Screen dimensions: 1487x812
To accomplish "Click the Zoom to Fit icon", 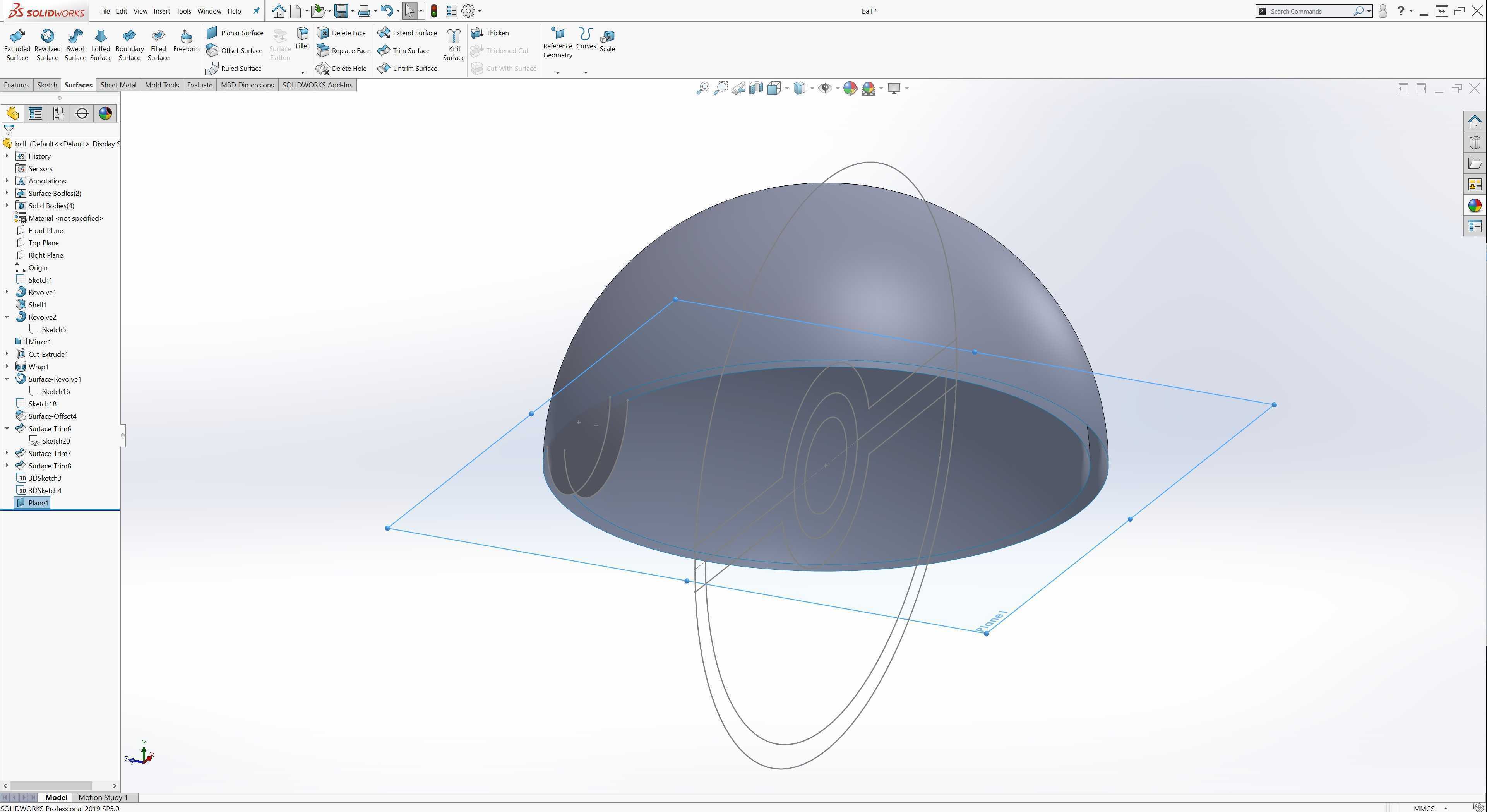I will (702, 88).
